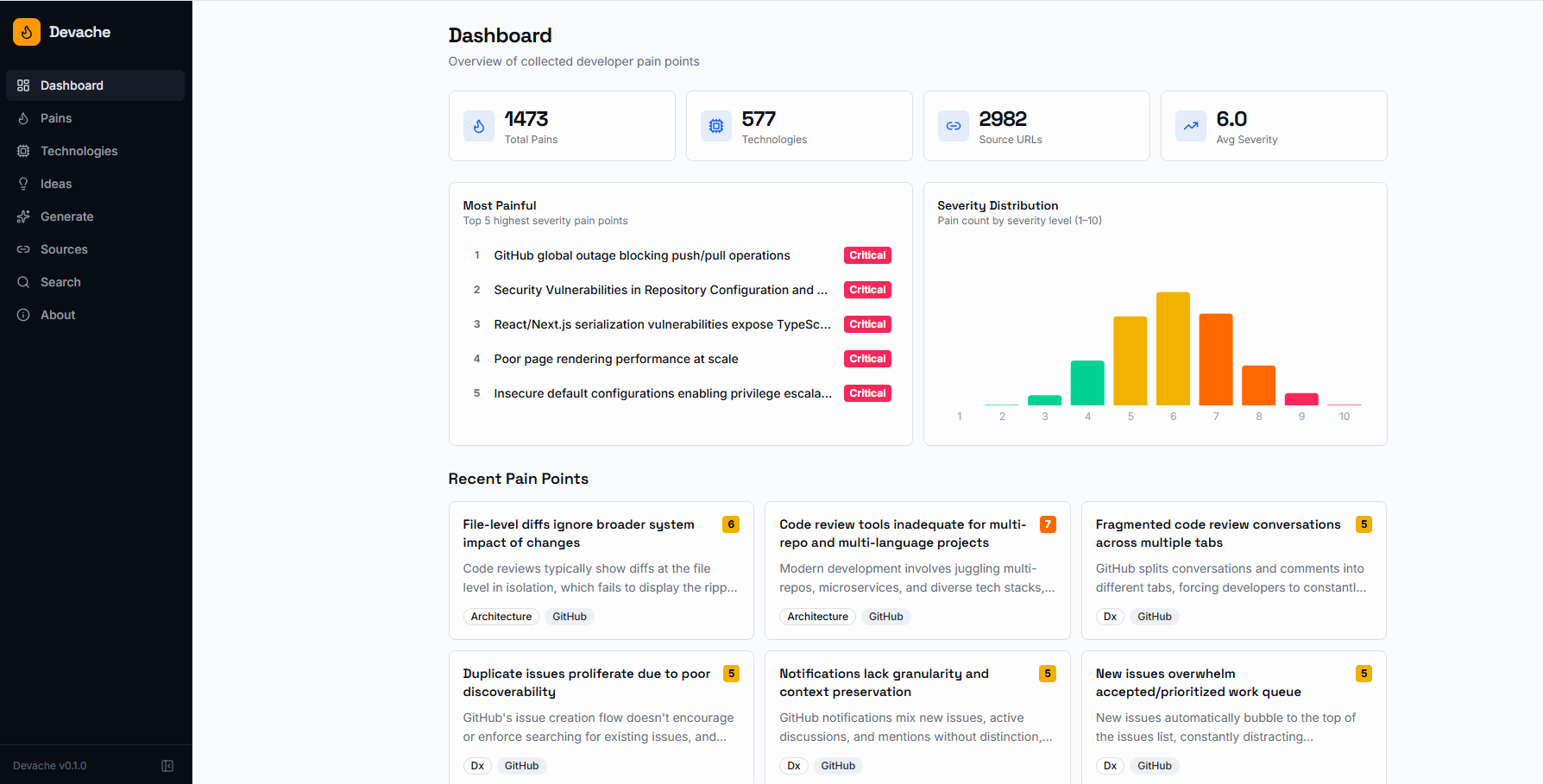Open File-level diffs ignore broader system card
This screenshot has height=784, width=1543.
(601, 570)
